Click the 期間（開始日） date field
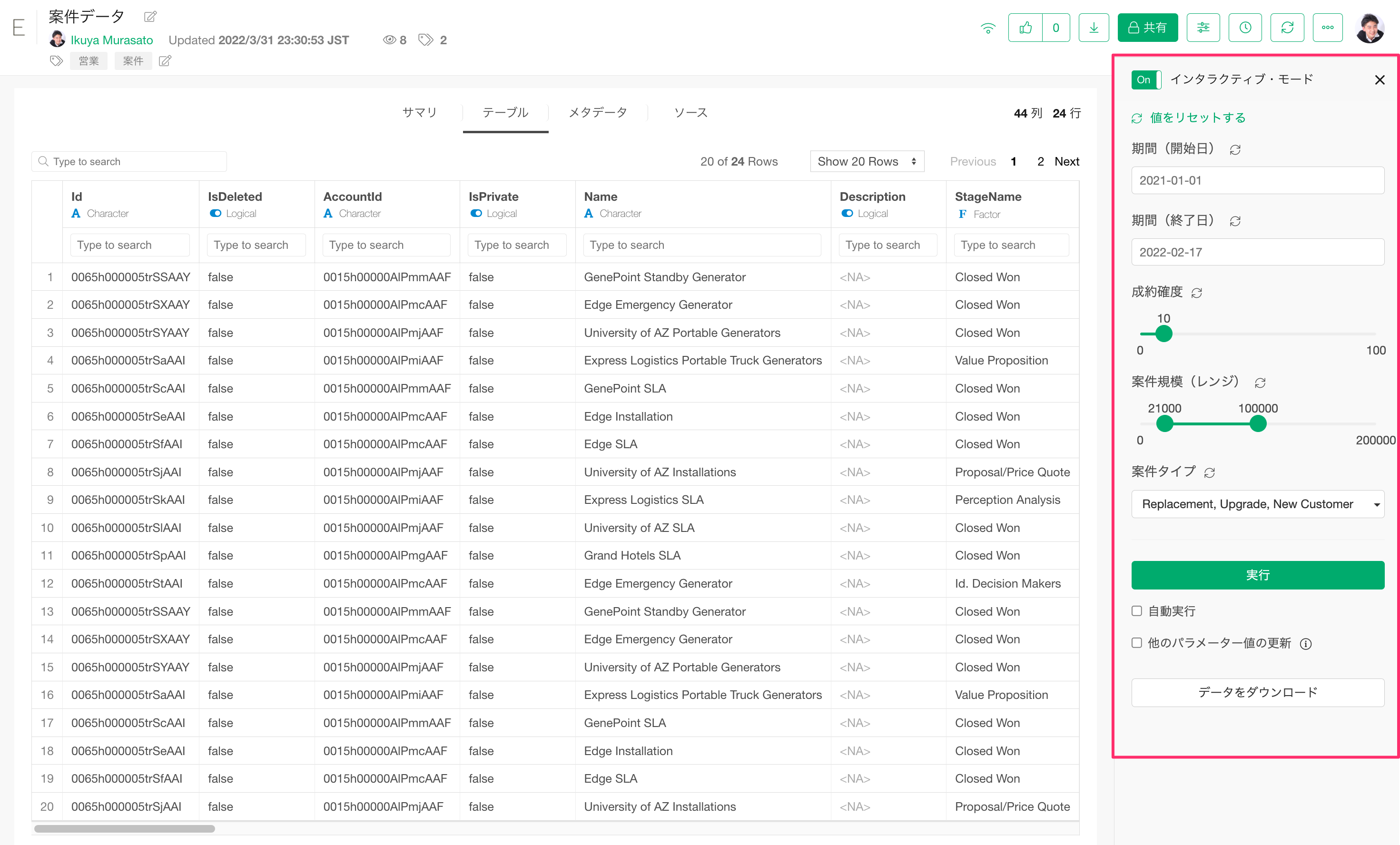1400x845 pixels. point(1257,180)
